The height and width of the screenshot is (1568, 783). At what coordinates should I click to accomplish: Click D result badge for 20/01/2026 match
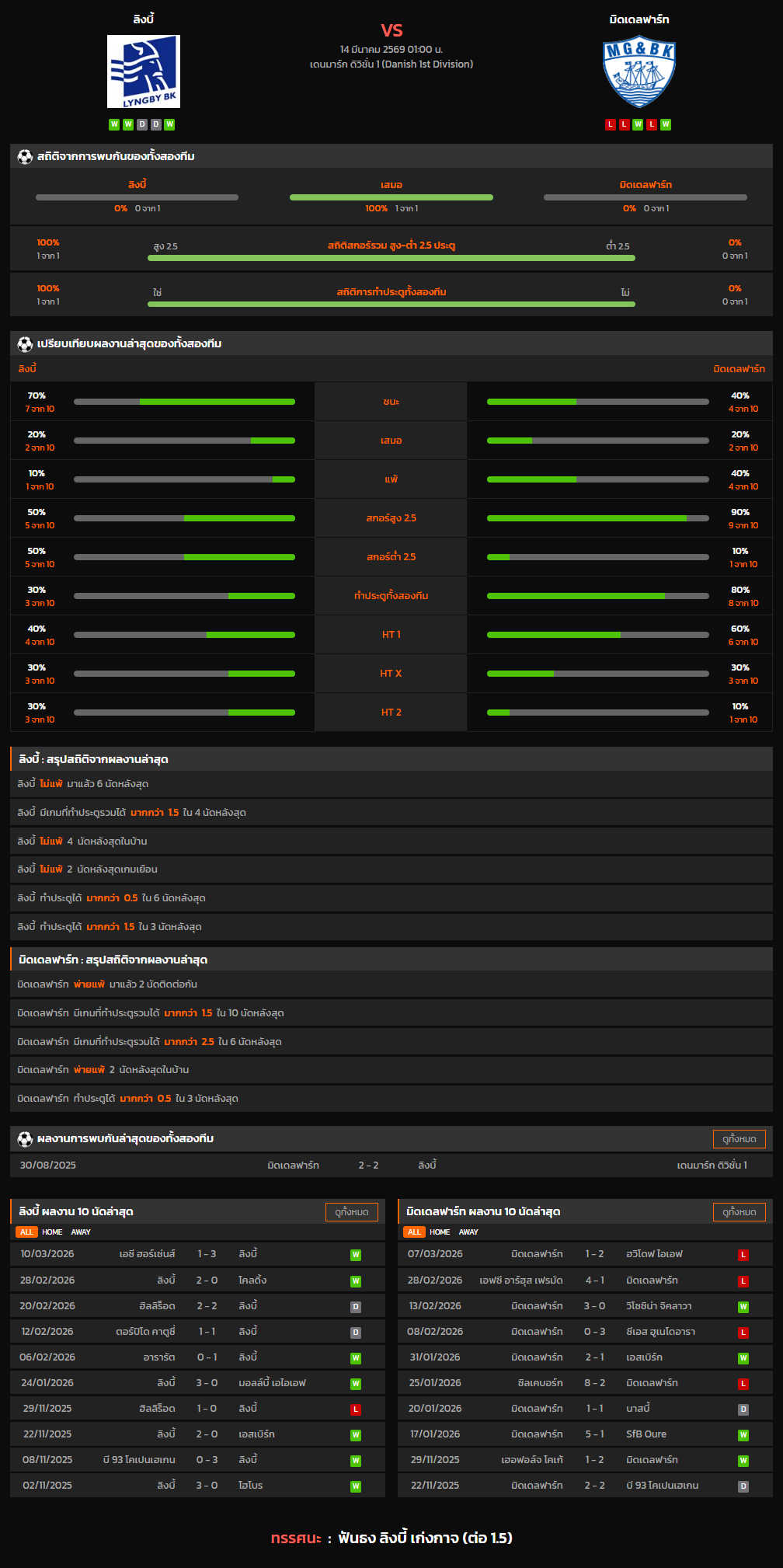pyautogui.click(x=743, y=1409)
